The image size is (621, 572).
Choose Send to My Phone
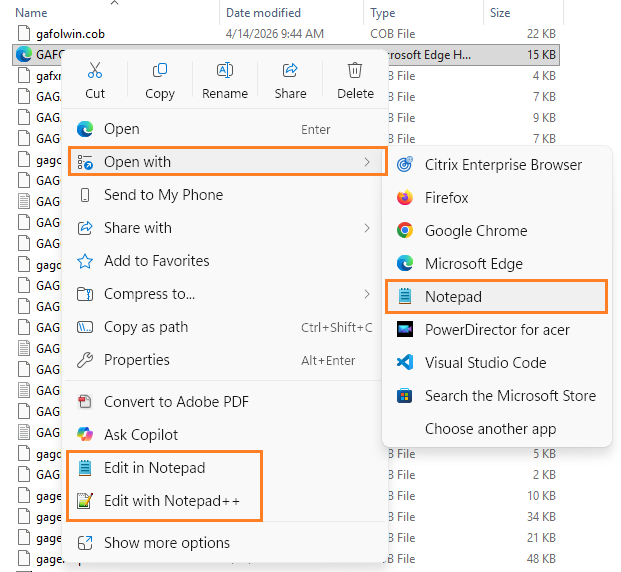[x=224, y=195]
